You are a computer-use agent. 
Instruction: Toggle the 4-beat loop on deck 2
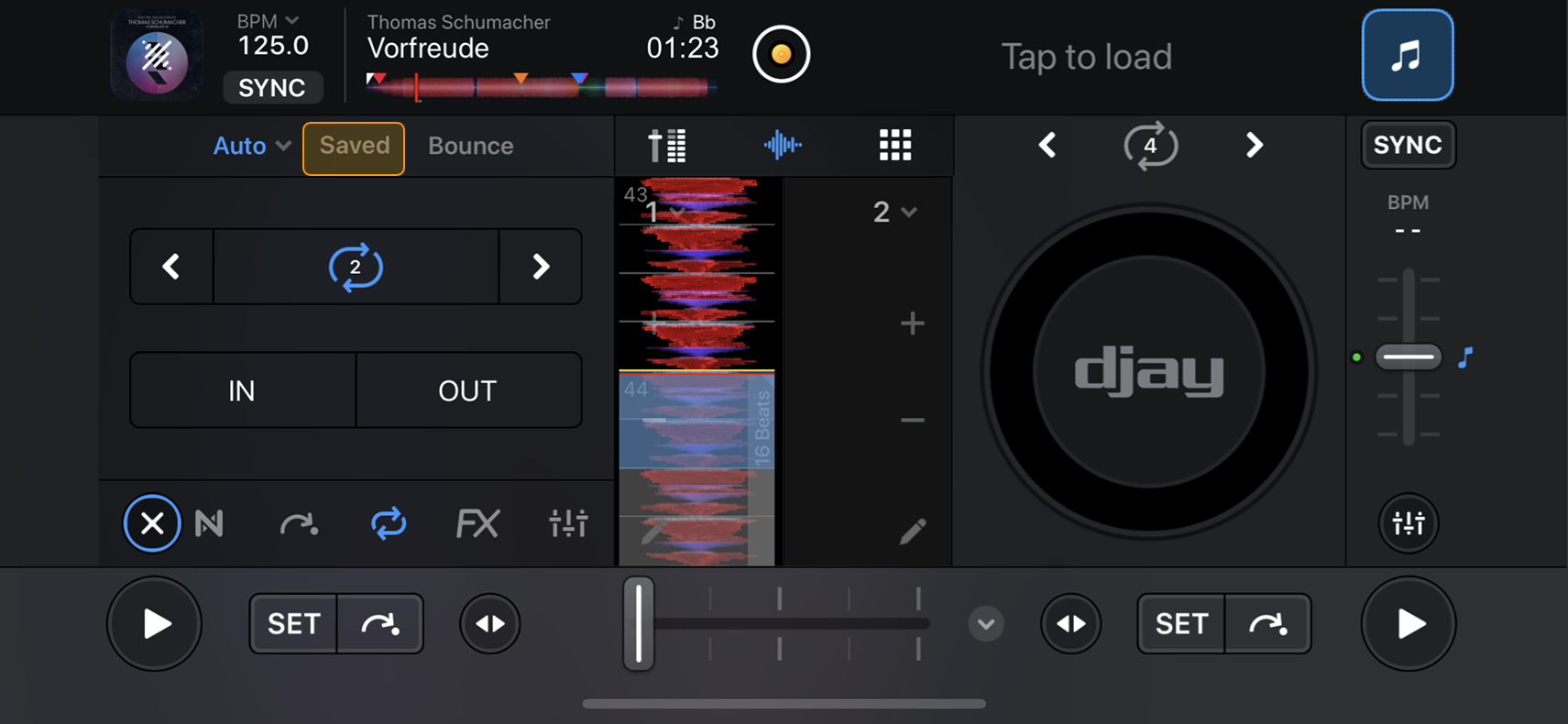[x=1150, y=145]
